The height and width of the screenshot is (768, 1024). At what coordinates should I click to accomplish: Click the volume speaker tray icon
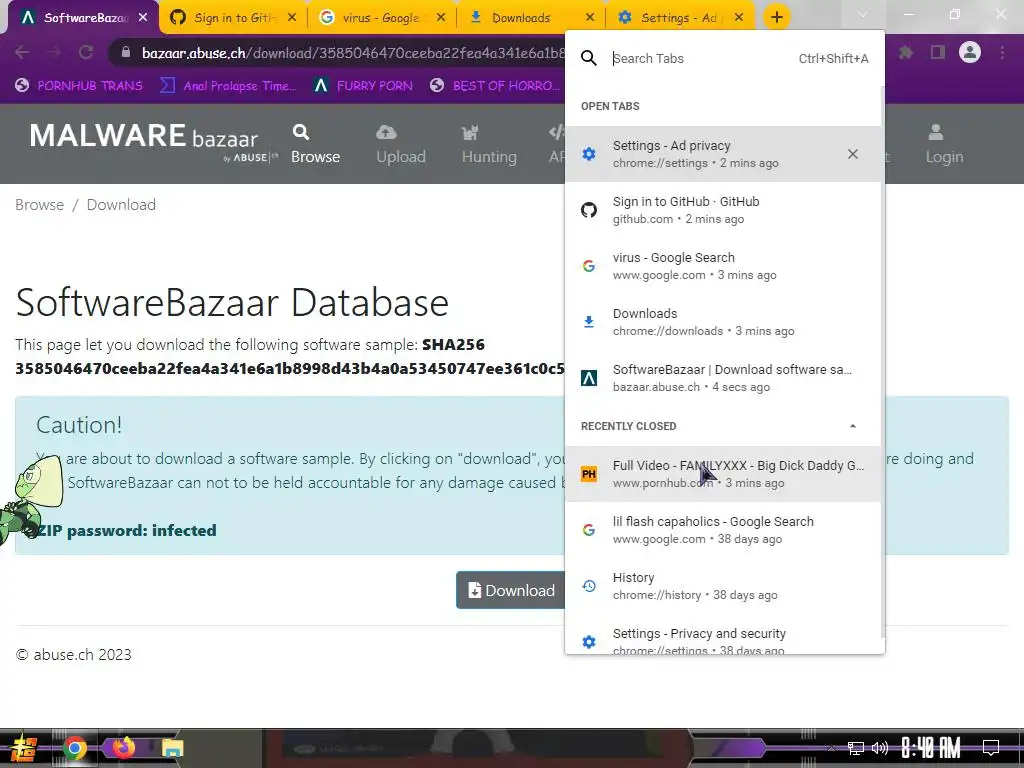click(880, 748)
